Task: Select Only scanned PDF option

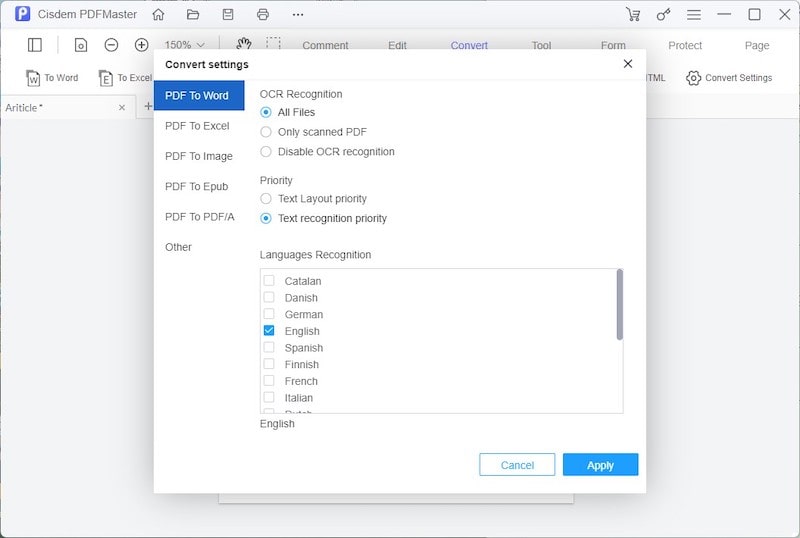Action: (266, 132)
